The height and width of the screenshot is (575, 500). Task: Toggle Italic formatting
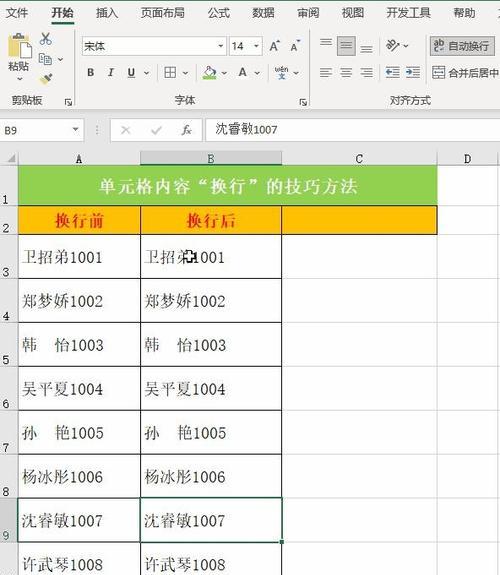111,73
